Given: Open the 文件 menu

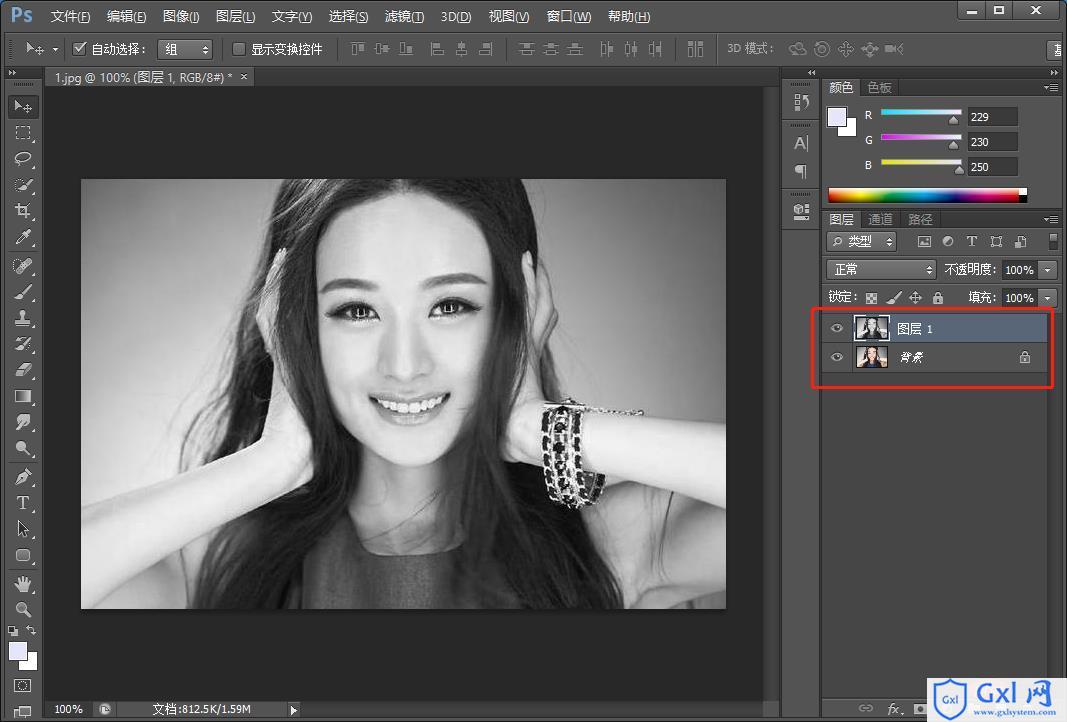Looking at the screenshot, I should point(70,16).
